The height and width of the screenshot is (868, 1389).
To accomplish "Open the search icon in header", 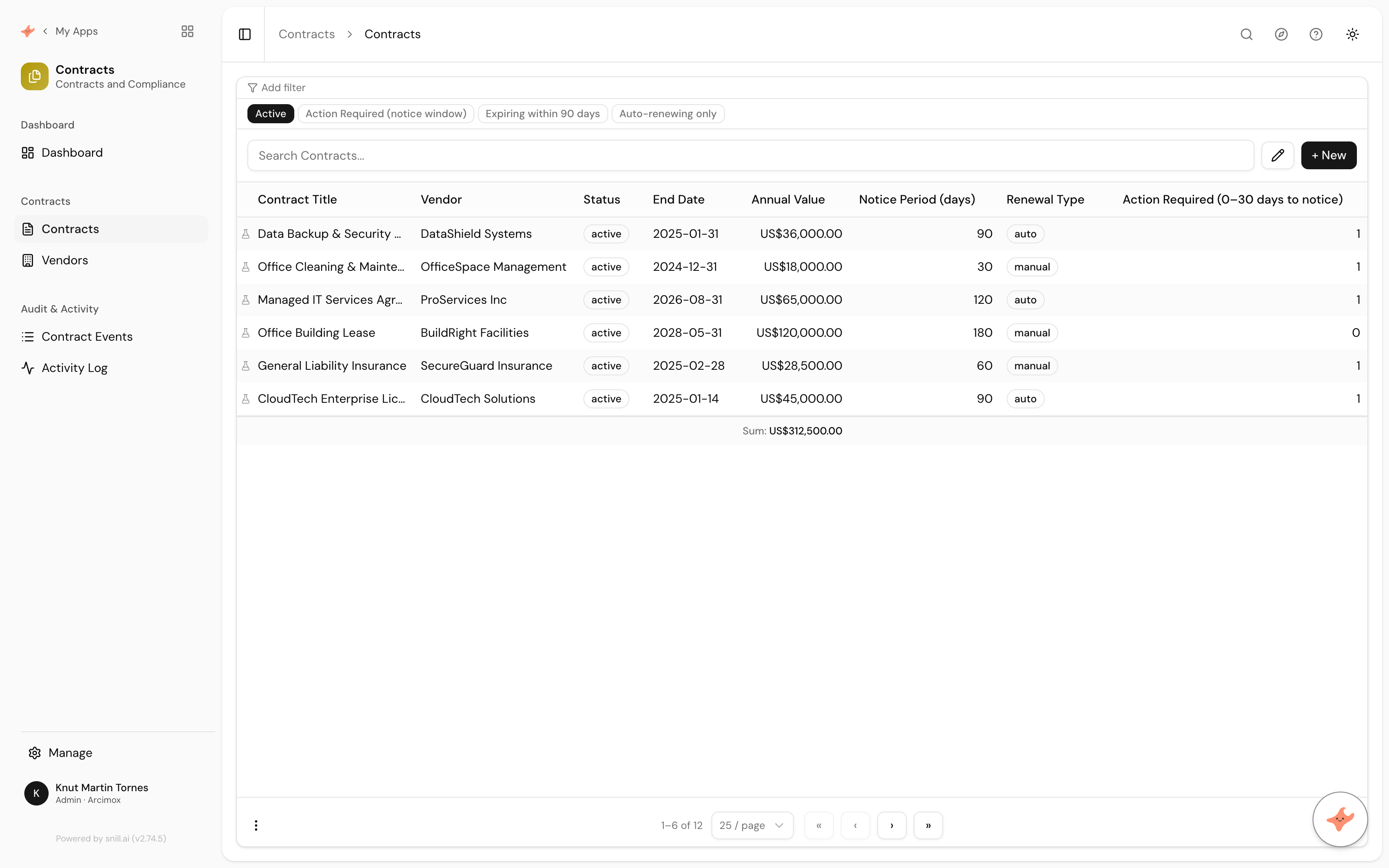I will pos(1246,34).
